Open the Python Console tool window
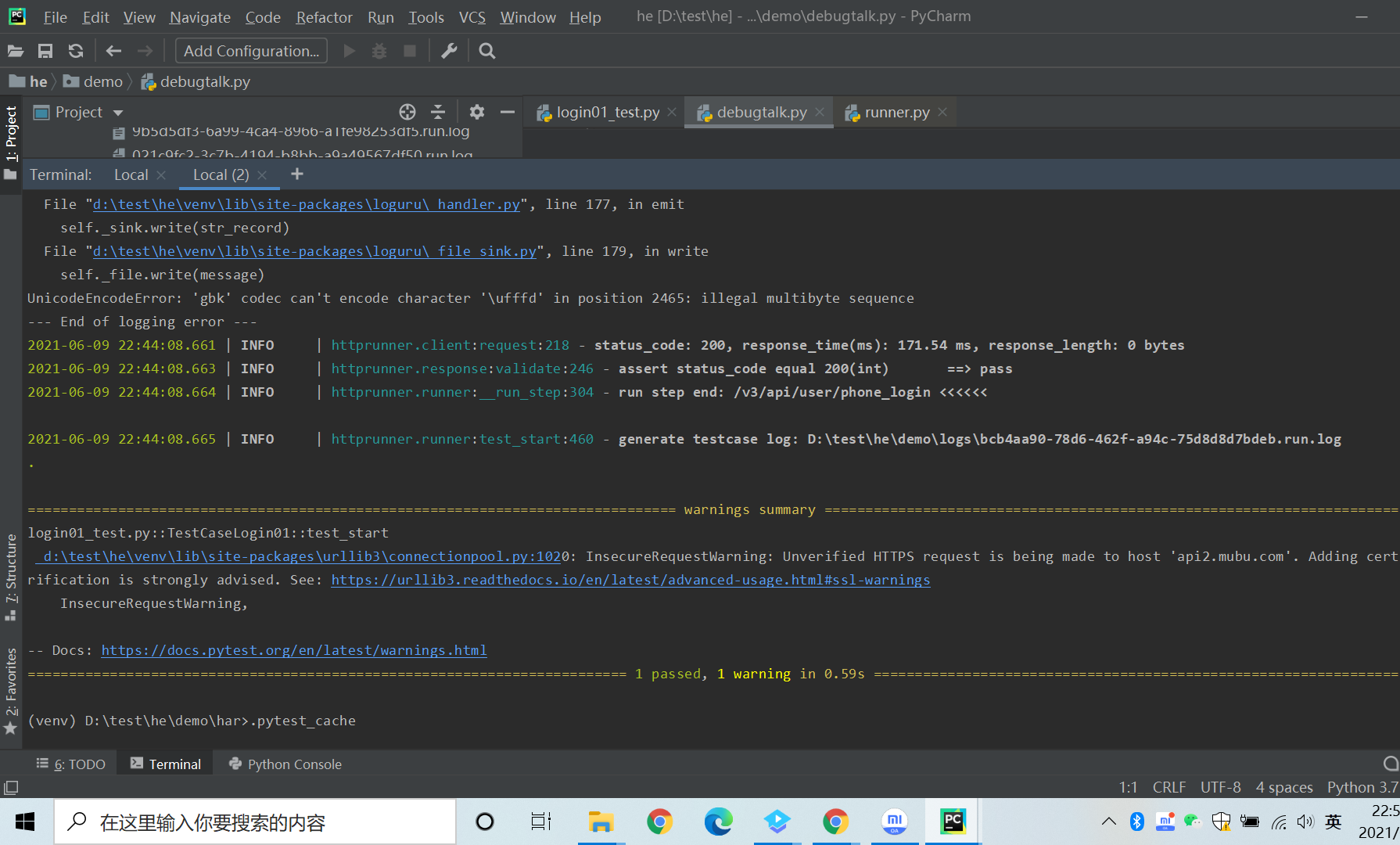The height and width of the screenshot is (845, 1400). pyautogui.click(x=285, y=764)
